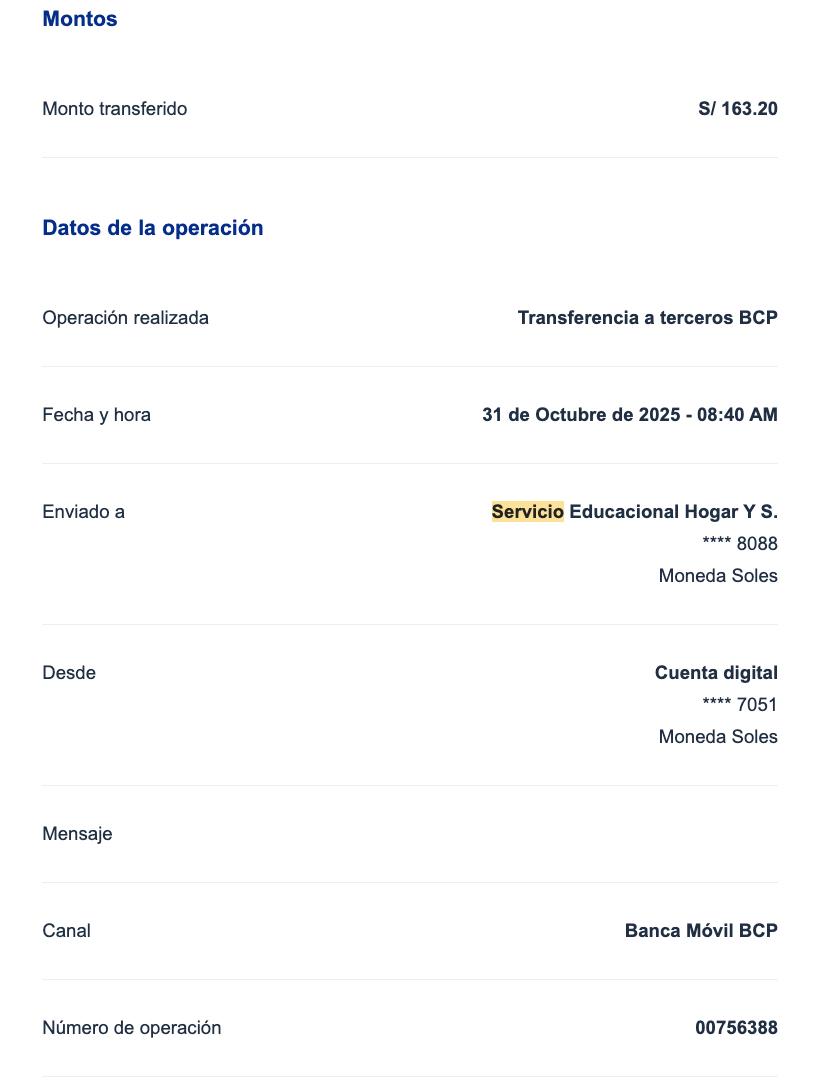
Task: Select the Banca Móvil BCP channel value
Action: [701, 931]
